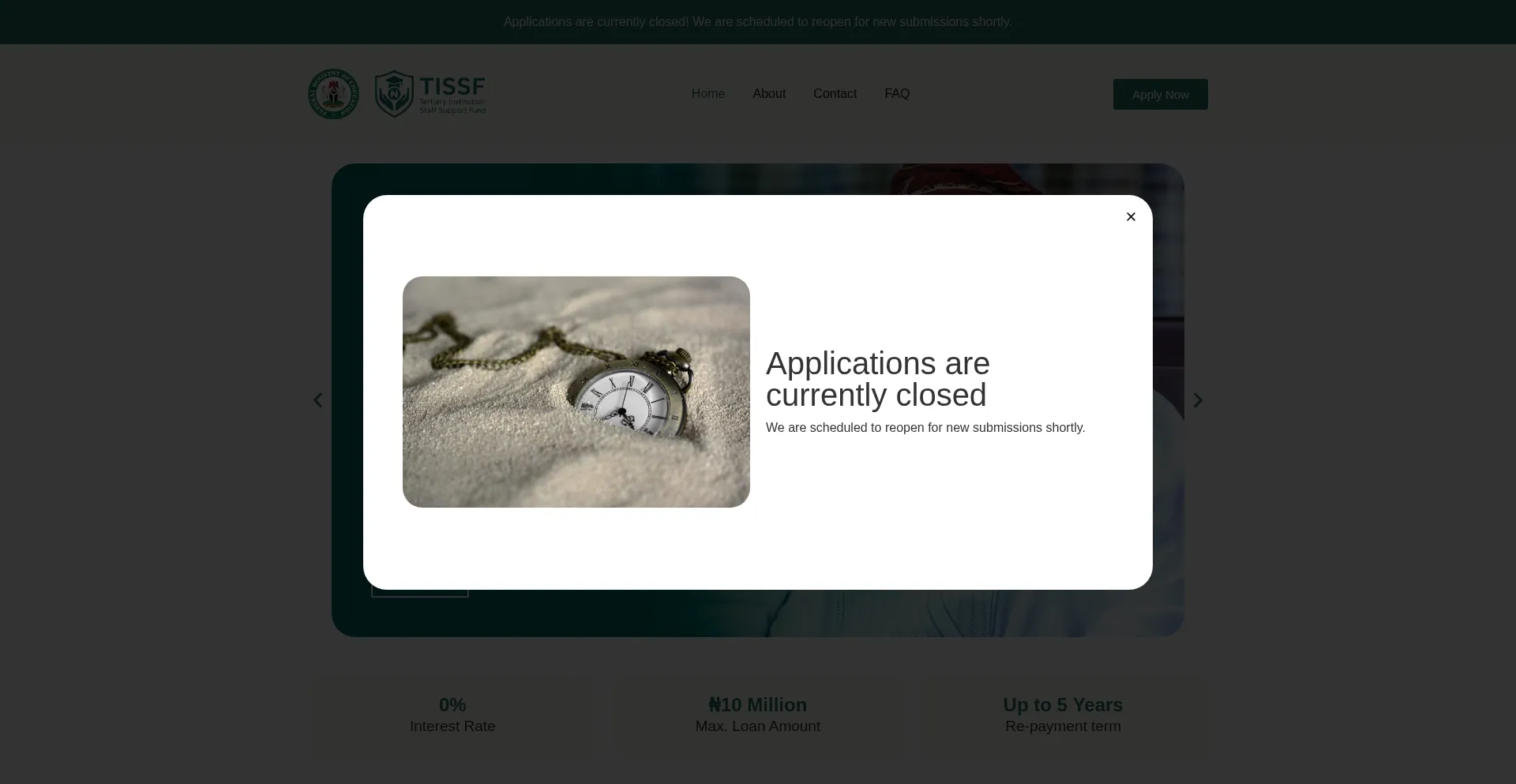Click the top announcement banner text
The image size is (1516, 784).
point(758,22)
